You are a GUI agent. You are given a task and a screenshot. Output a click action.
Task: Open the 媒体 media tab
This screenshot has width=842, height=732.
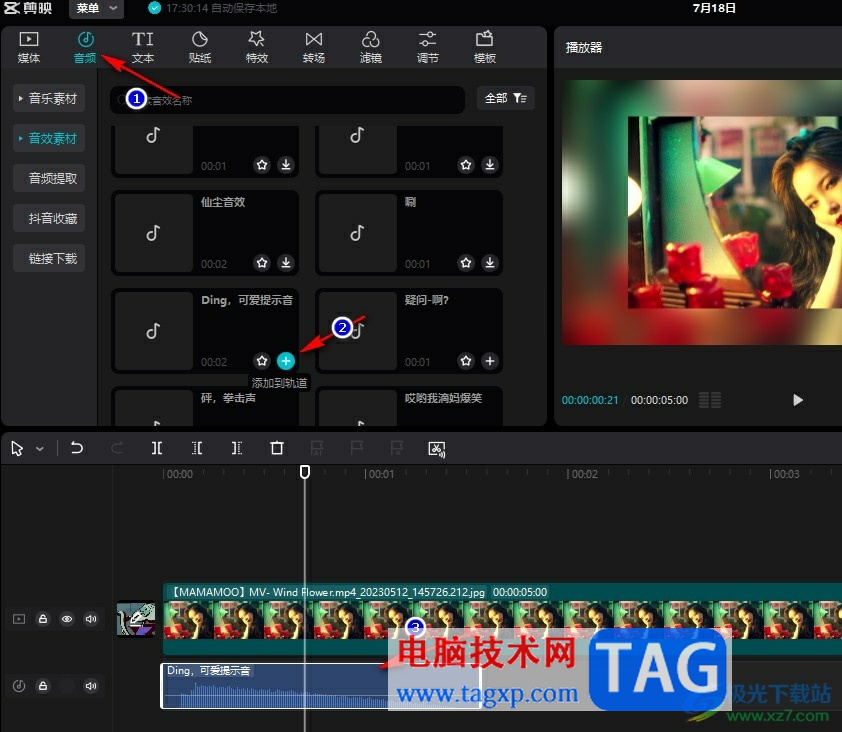click(29, 47)
